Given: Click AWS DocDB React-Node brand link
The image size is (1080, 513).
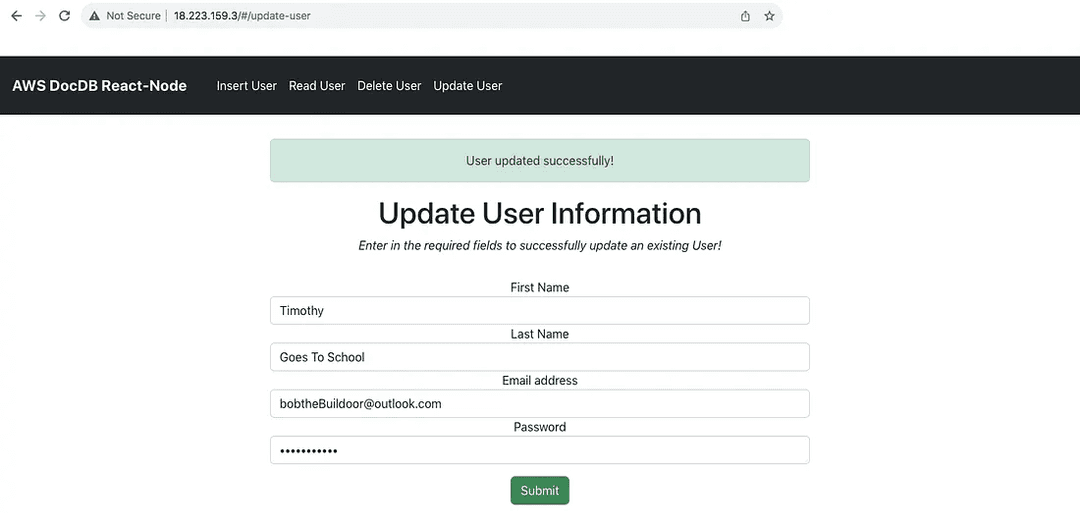Looking at the screenshot, I should click(99, 86).
